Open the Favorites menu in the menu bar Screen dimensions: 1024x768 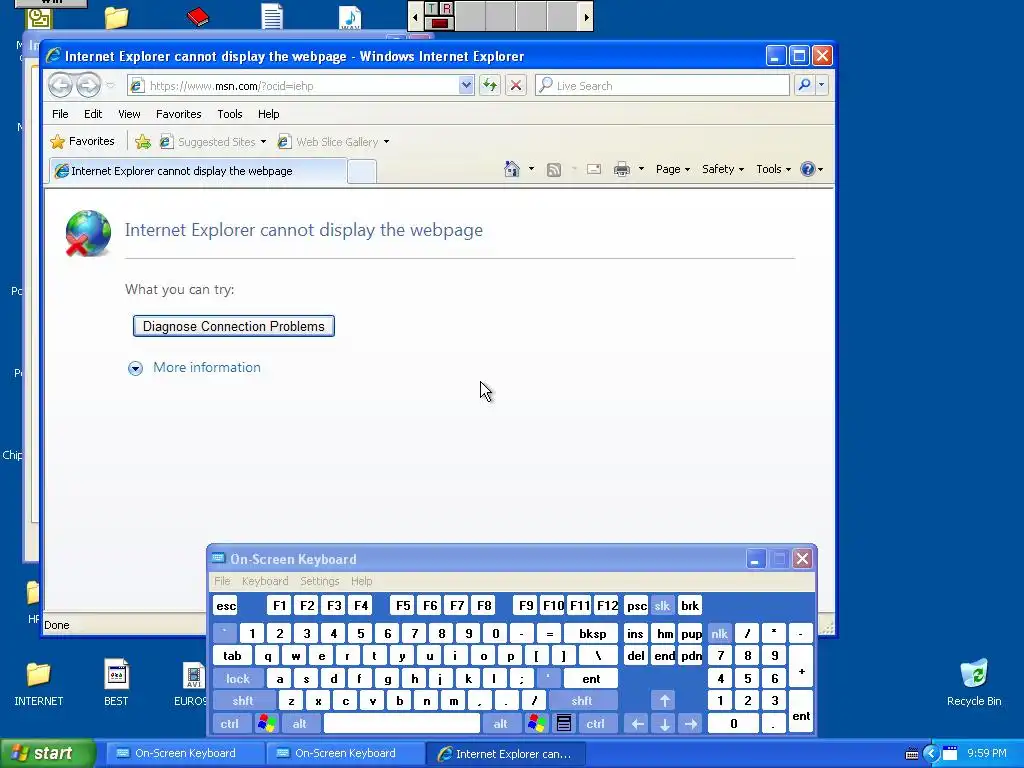(x=178, y=114)
